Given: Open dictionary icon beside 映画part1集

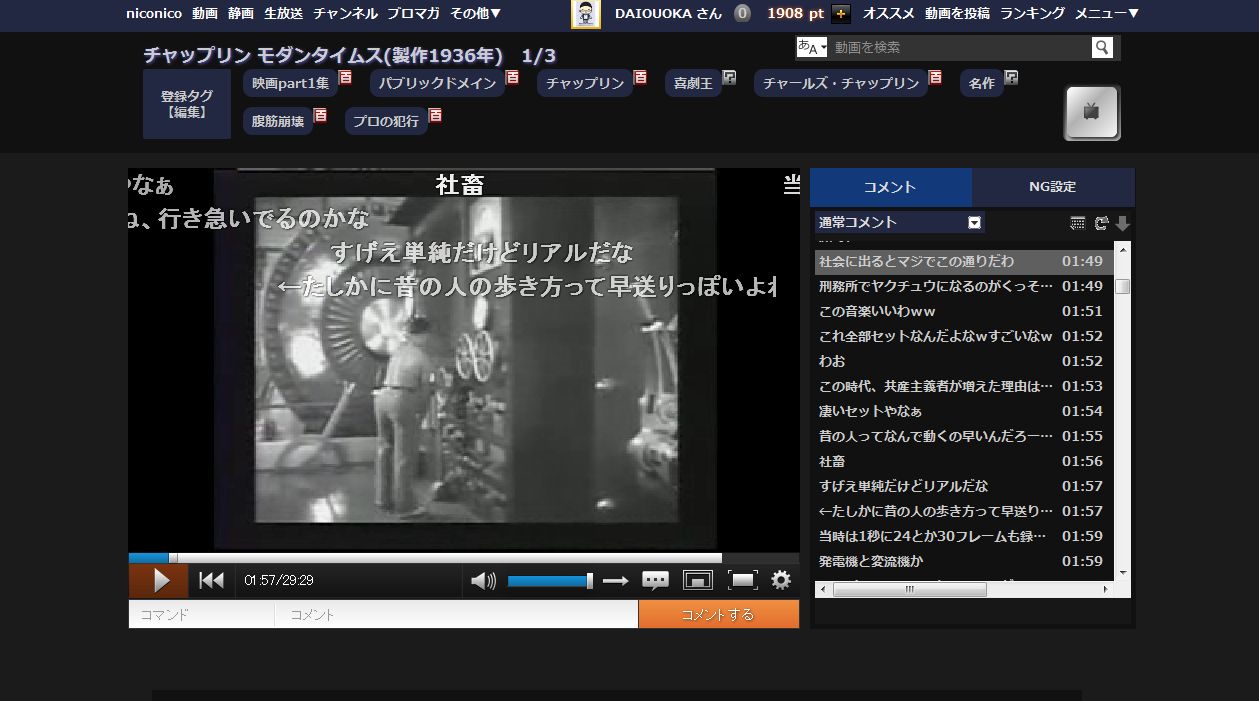Looking at the screenshot, I should 345,77.
